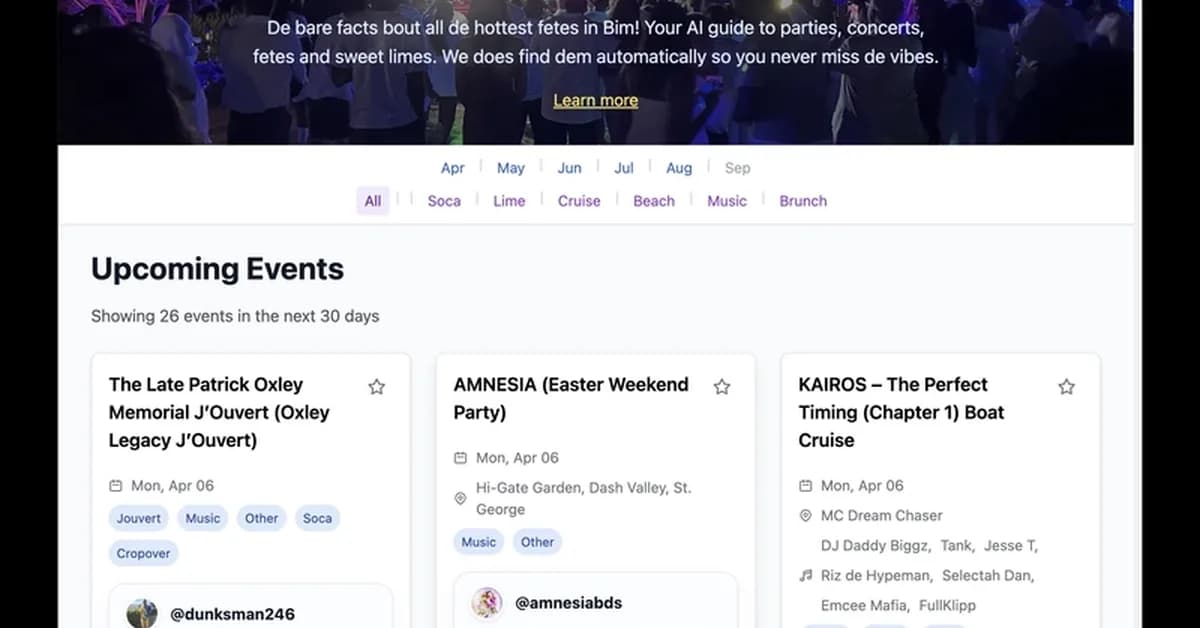Click the Cropover tag chip
1200x628 pixels.
click(x=143, y=553)
